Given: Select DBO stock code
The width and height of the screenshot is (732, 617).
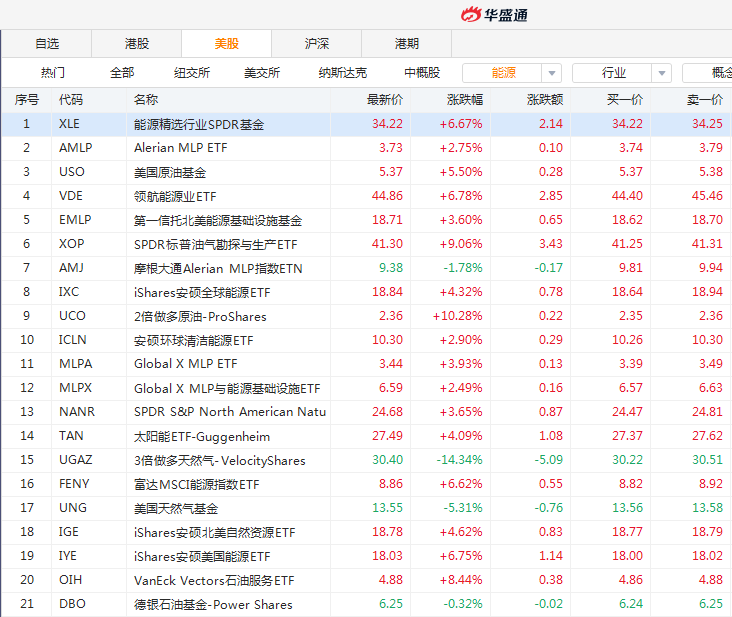Looking at the screenshot, I should [72, 603].
